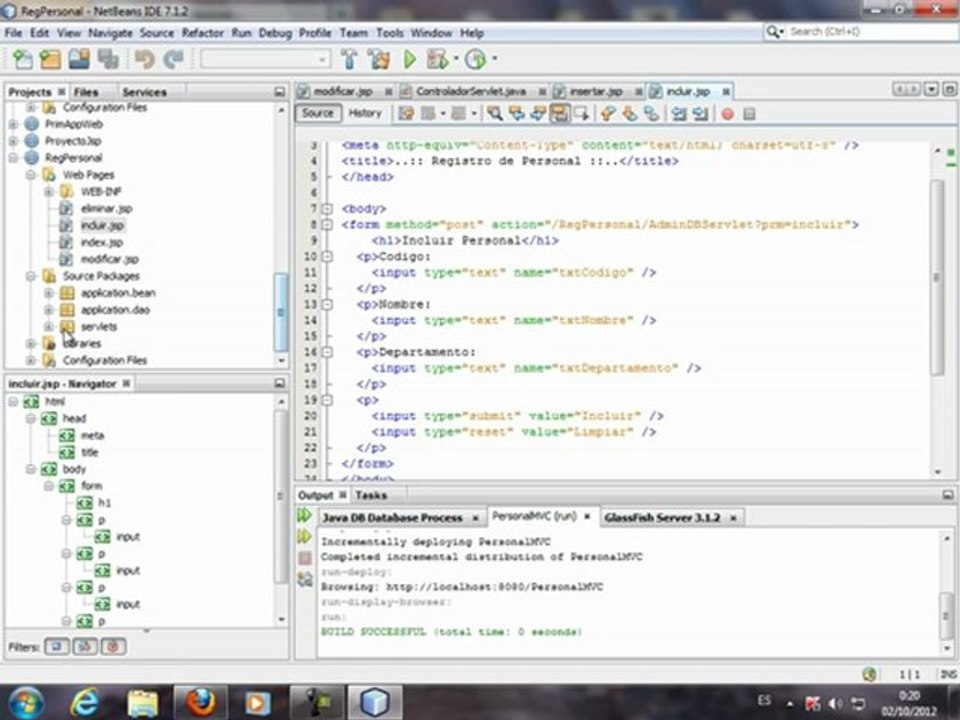Rerun output with top green arrows
Screen dimensions: 960x720
pyautogui.click(x=305, y=516)
